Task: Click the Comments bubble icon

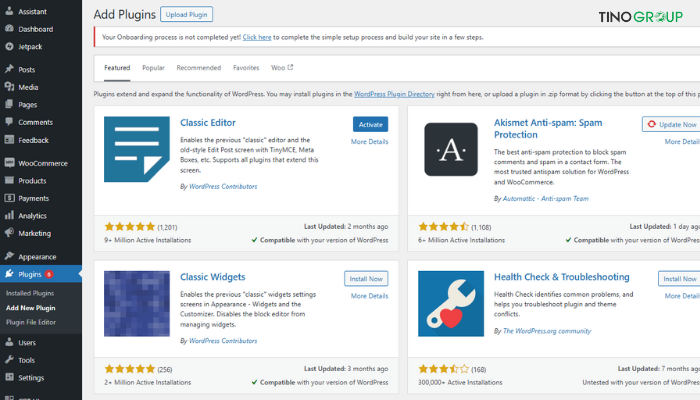Action: tap(9, 121)
